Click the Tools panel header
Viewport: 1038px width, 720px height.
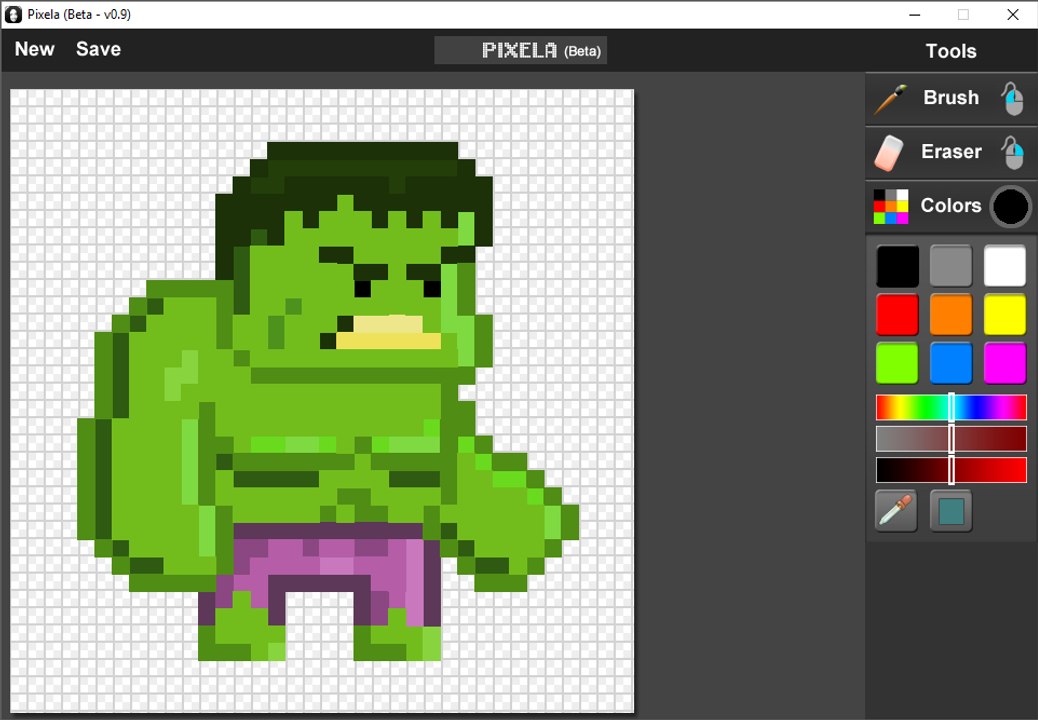pos(951,51)
